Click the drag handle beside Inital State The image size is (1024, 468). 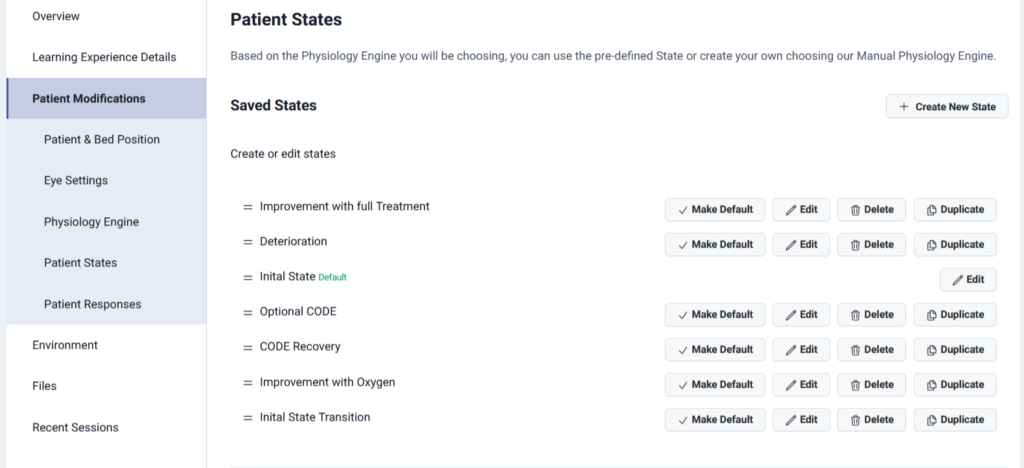pos(248,278)
